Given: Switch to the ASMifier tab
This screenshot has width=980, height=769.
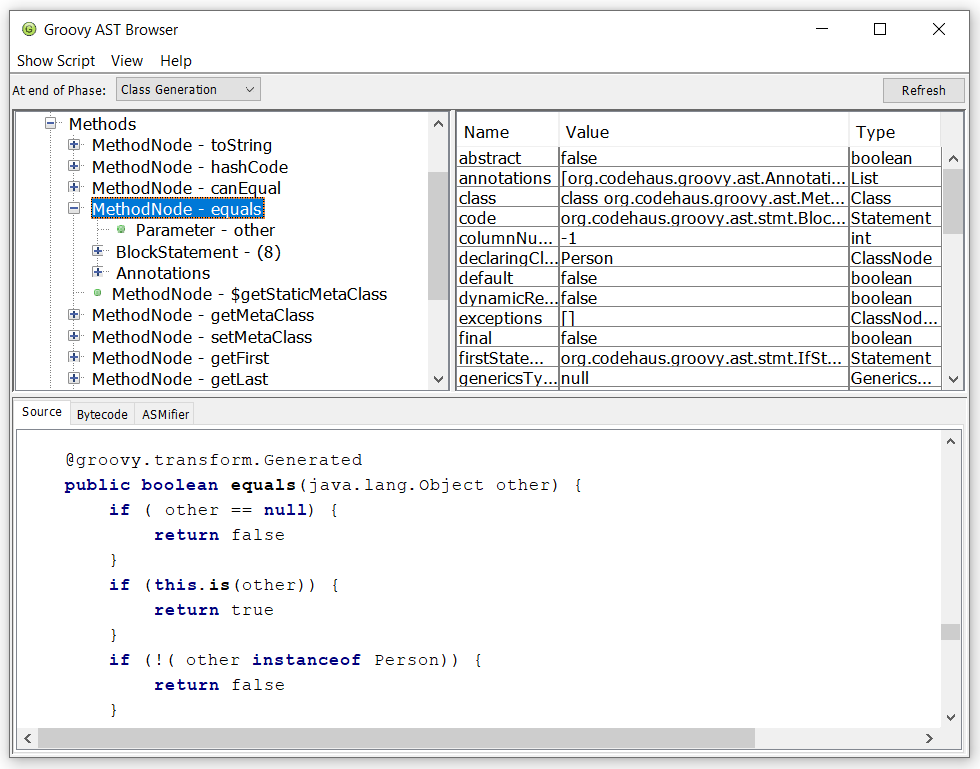Looking at the screenshot, I should click(x=163, y=413).
